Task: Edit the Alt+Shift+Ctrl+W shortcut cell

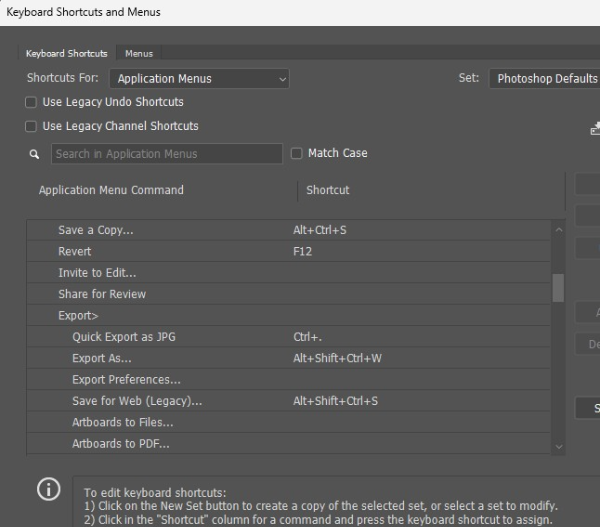Action: click(338, 359)
